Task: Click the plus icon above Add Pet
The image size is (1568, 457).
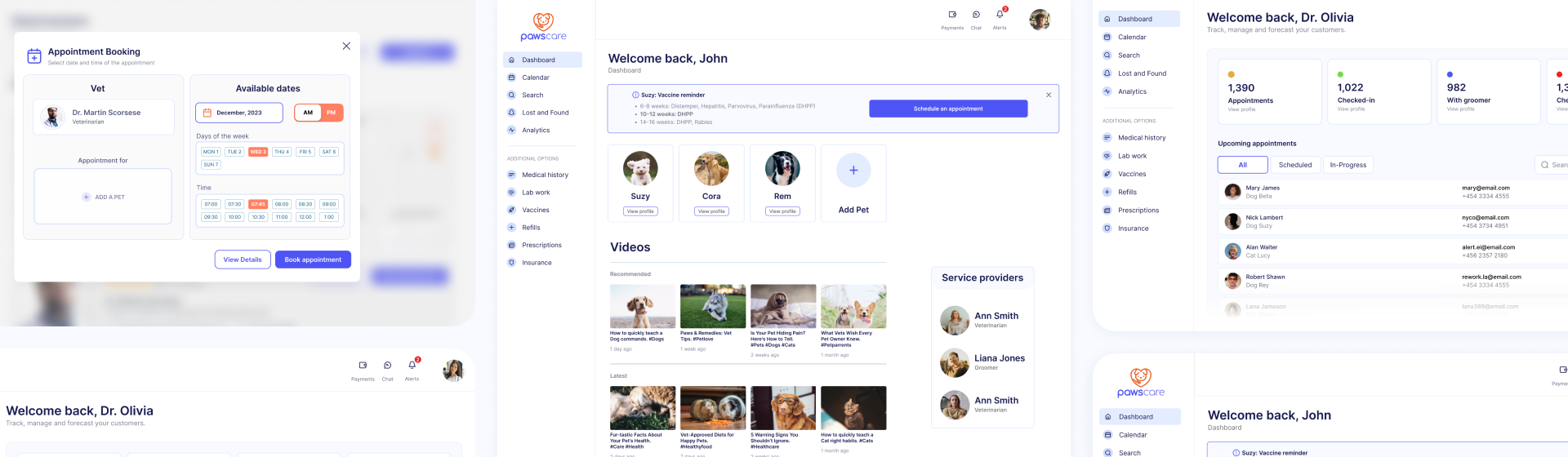Action: coord(853,171)
